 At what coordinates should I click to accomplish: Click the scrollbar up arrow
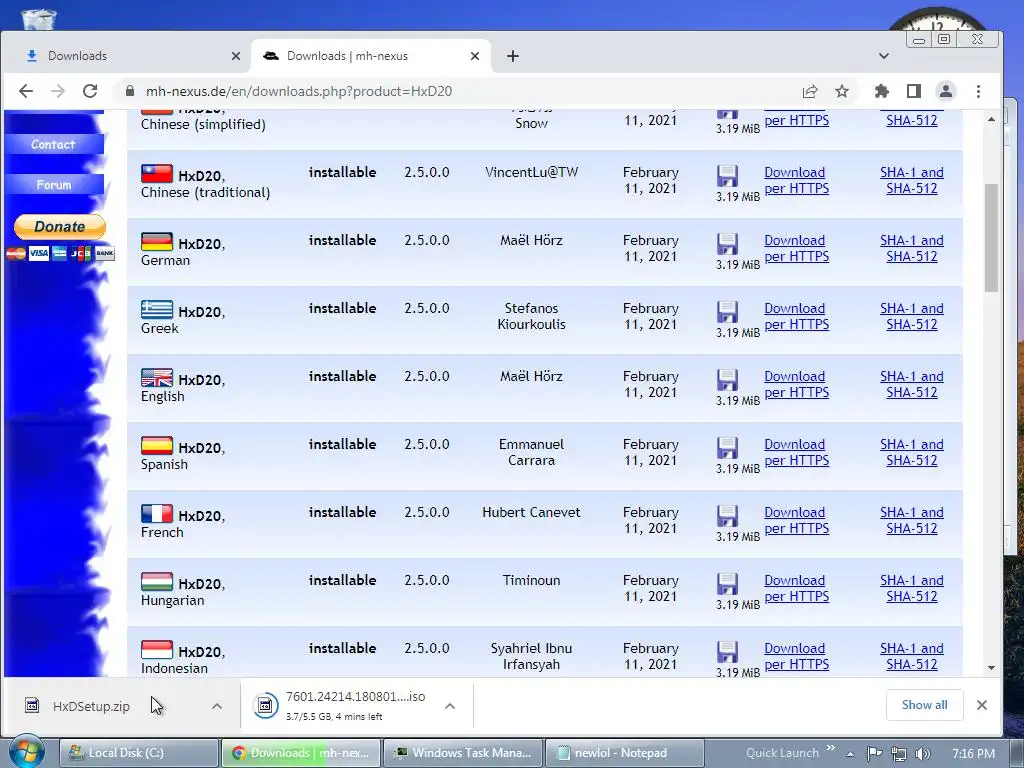coord(991,120)
